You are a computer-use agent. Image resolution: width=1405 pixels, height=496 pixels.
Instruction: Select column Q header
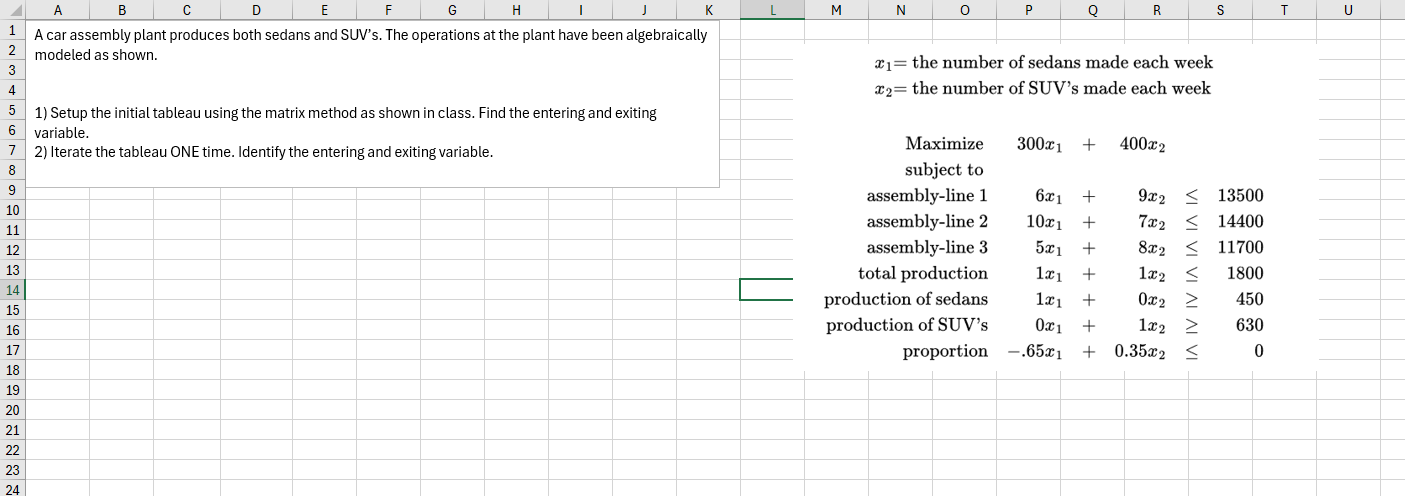[1092, 9]
